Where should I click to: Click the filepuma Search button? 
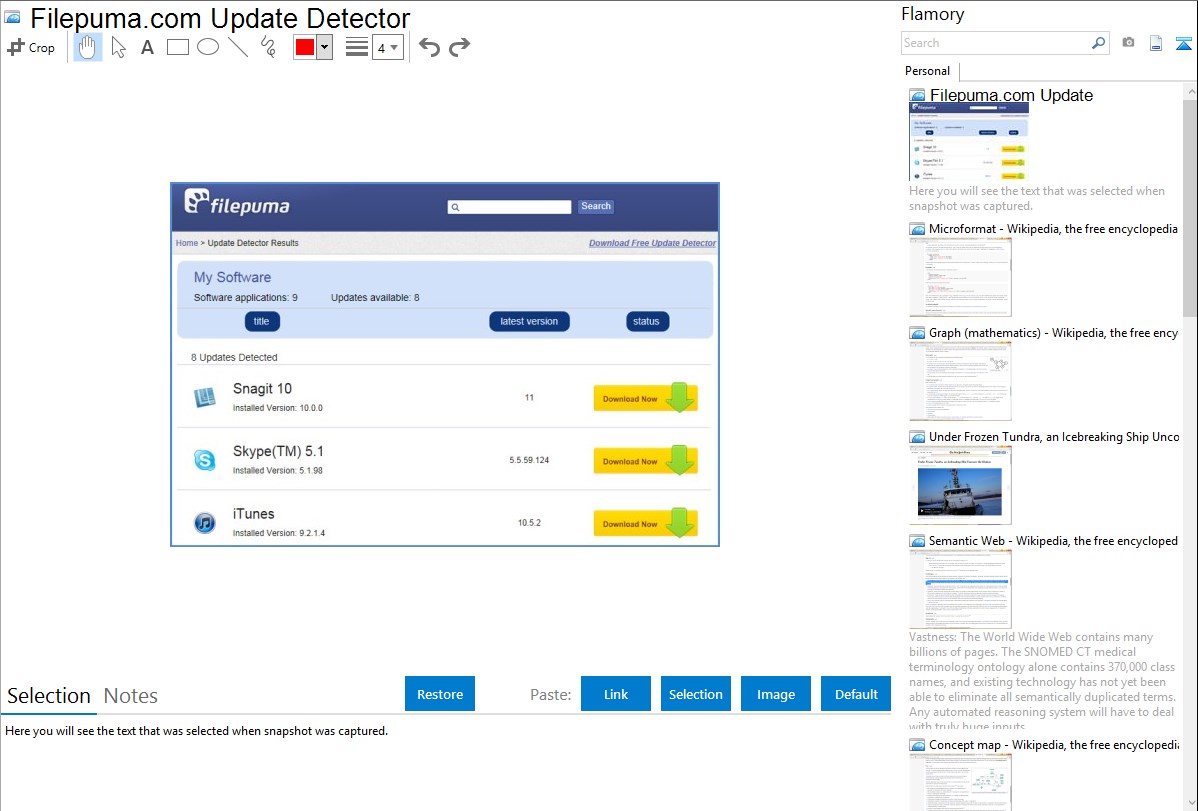596,206
